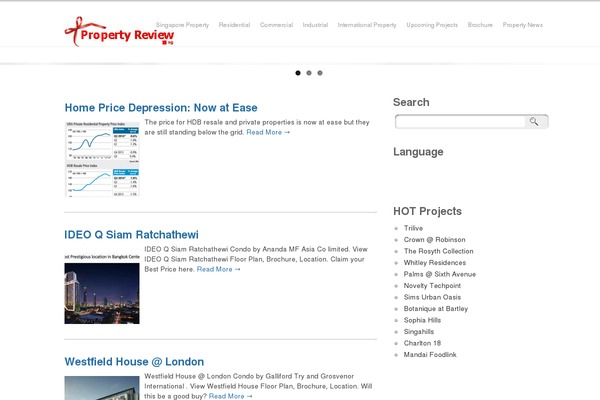Click the Property Review logo
Image resolution: width=600 pixels, height=400 pixels.
point(119,32)
